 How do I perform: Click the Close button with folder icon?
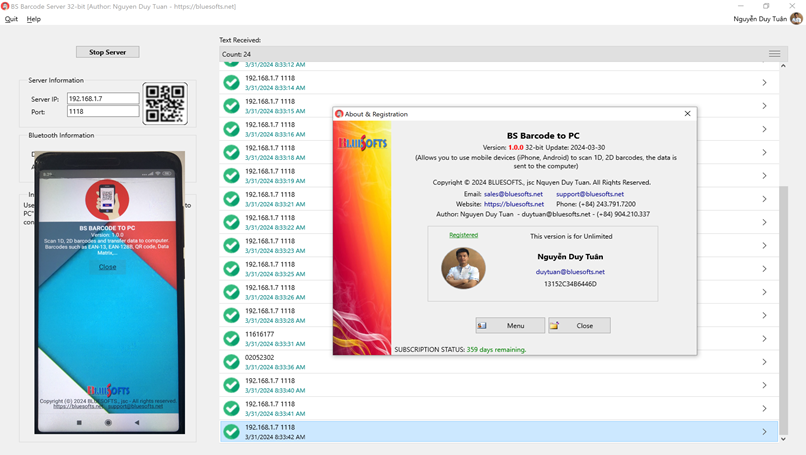(579, 325)
